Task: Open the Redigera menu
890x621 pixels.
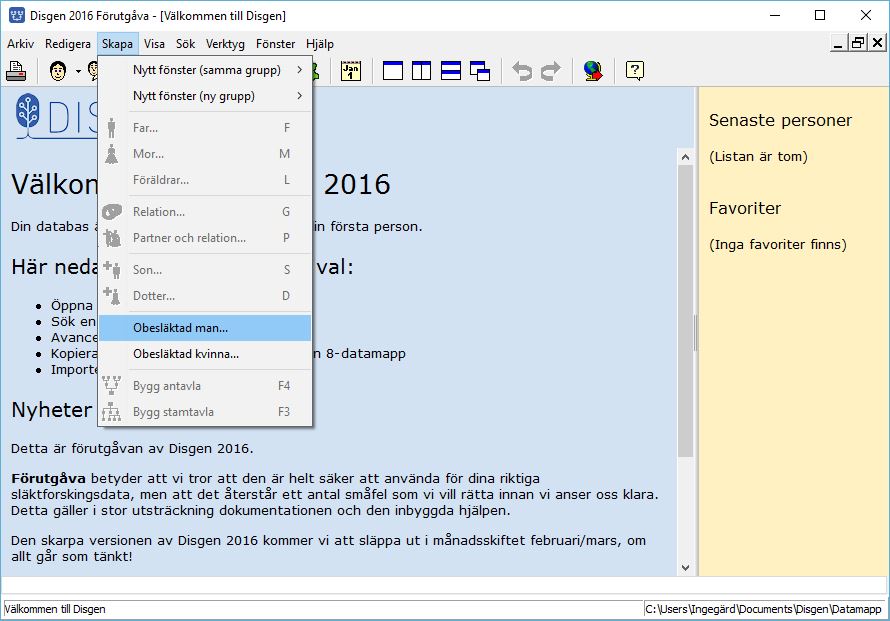Action: point(68,44)
